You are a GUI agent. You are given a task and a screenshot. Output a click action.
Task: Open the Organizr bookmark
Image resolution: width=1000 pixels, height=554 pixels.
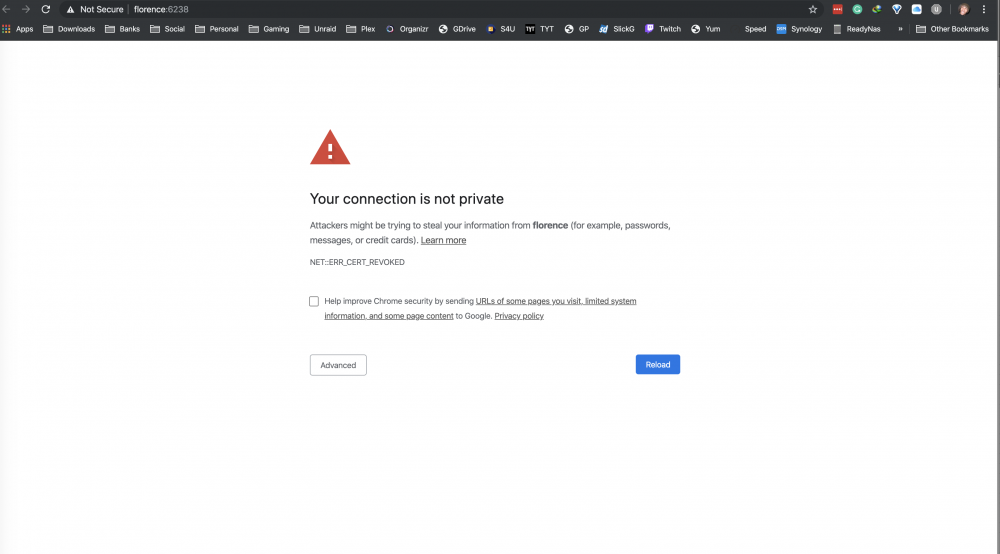407,29
